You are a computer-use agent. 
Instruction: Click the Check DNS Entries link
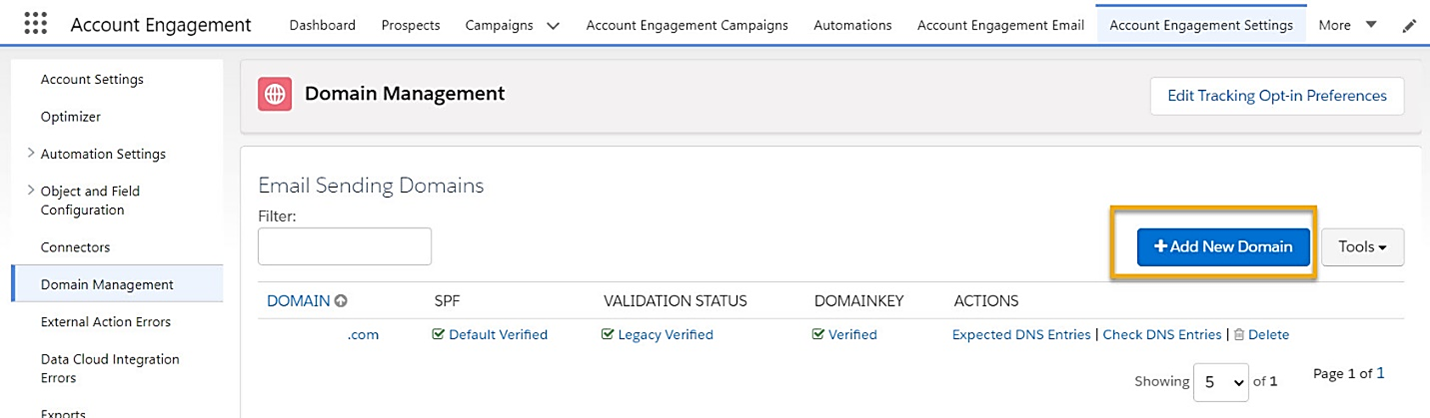pos(1162,335)
